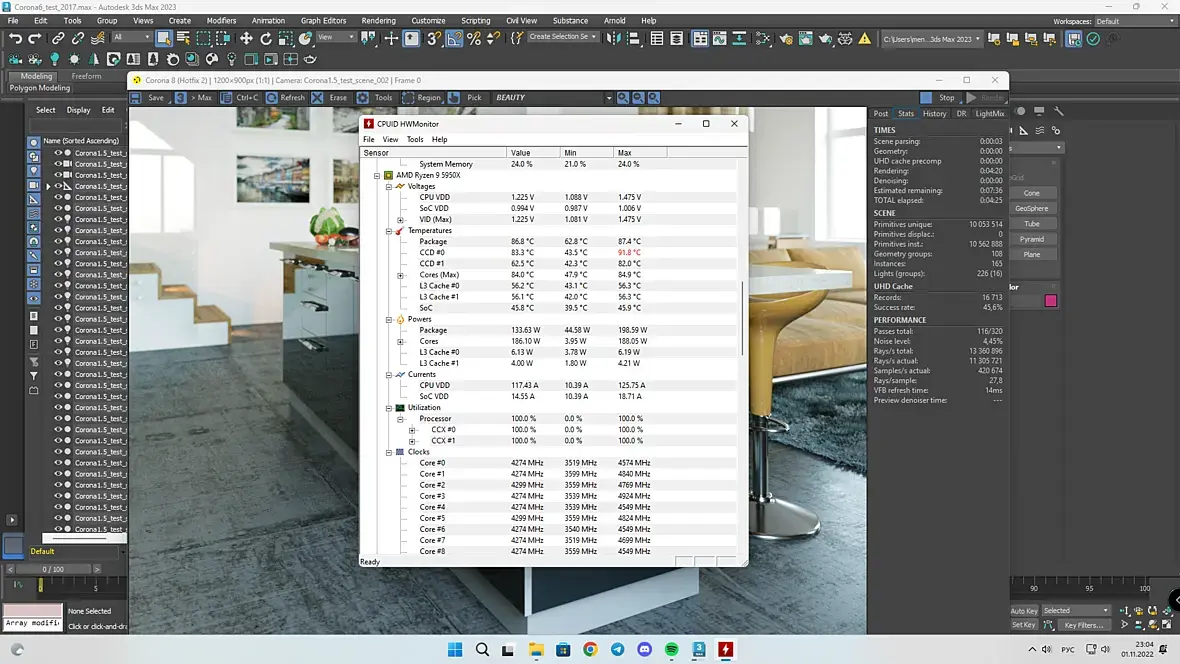The image size is (1180, 664).
Task: Click the Pick button in frame buffer
Action: point(466,98)
